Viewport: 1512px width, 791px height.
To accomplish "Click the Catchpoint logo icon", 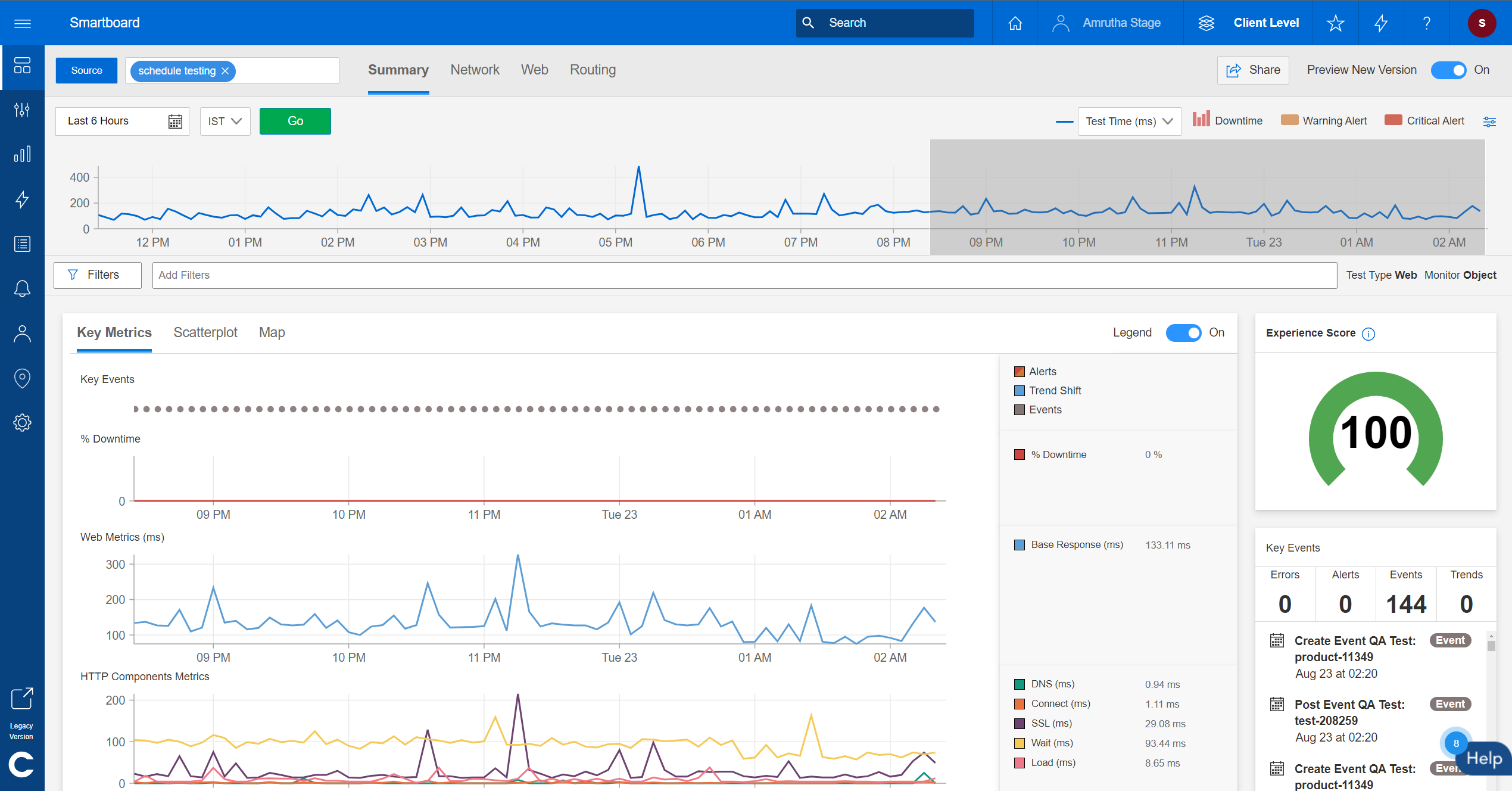I will (x=21, y=765).
